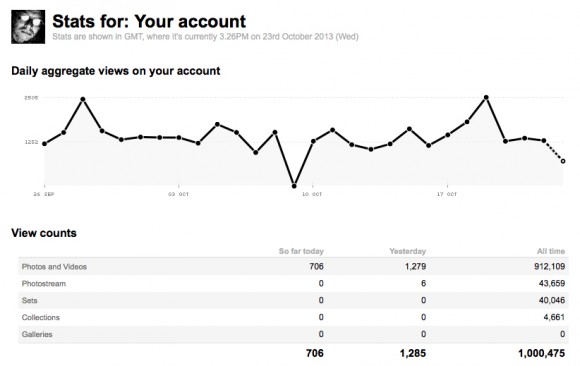Open the Photostream stats row link
This screenshot has width=580, height=366.
pyautogui.click(x=44, y=283)
